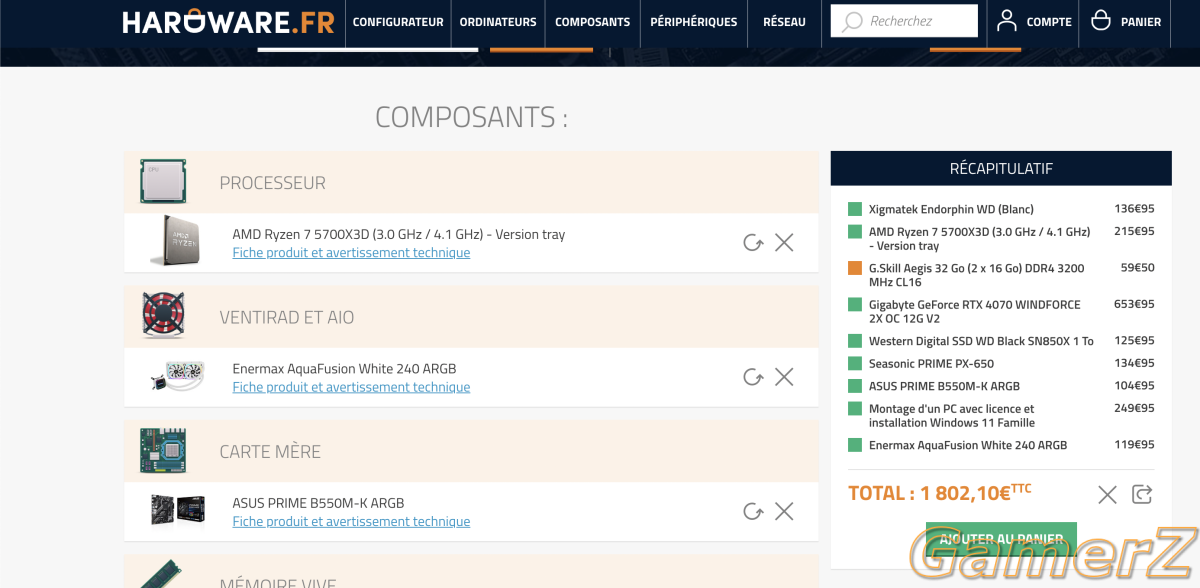Open the Composants menu
Viewport: 1200px width, 588px height.
tap(593, 22)
